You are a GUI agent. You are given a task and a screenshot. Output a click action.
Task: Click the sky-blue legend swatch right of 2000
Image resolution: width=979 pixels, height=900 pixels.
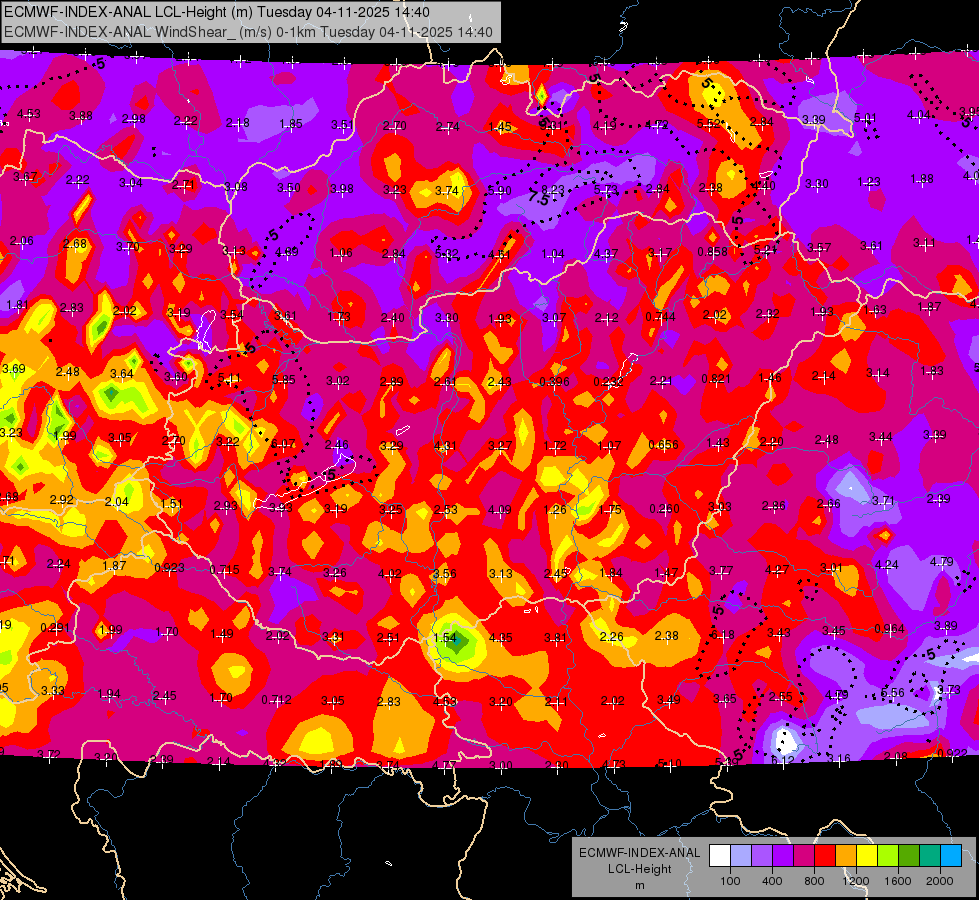(x=951, y=856)
